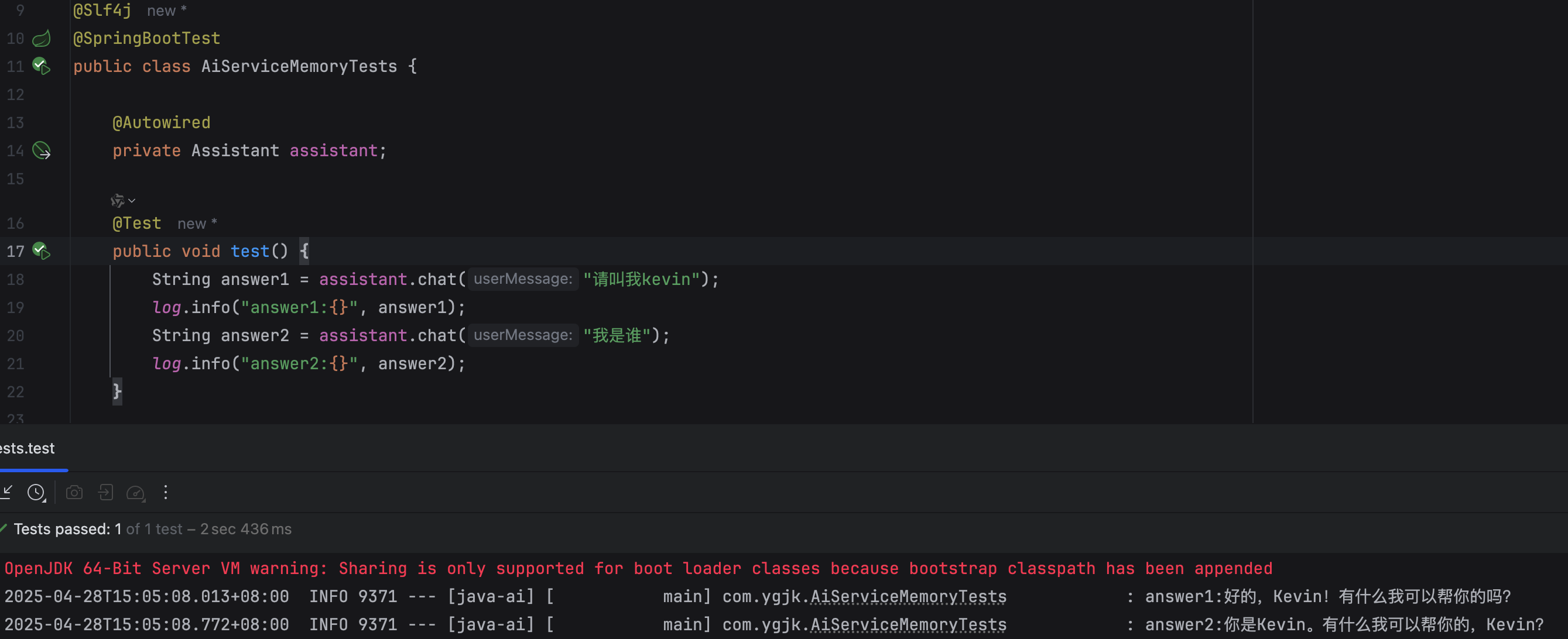Click the 'new *' author hint beside @Test

tap(197, 224)
